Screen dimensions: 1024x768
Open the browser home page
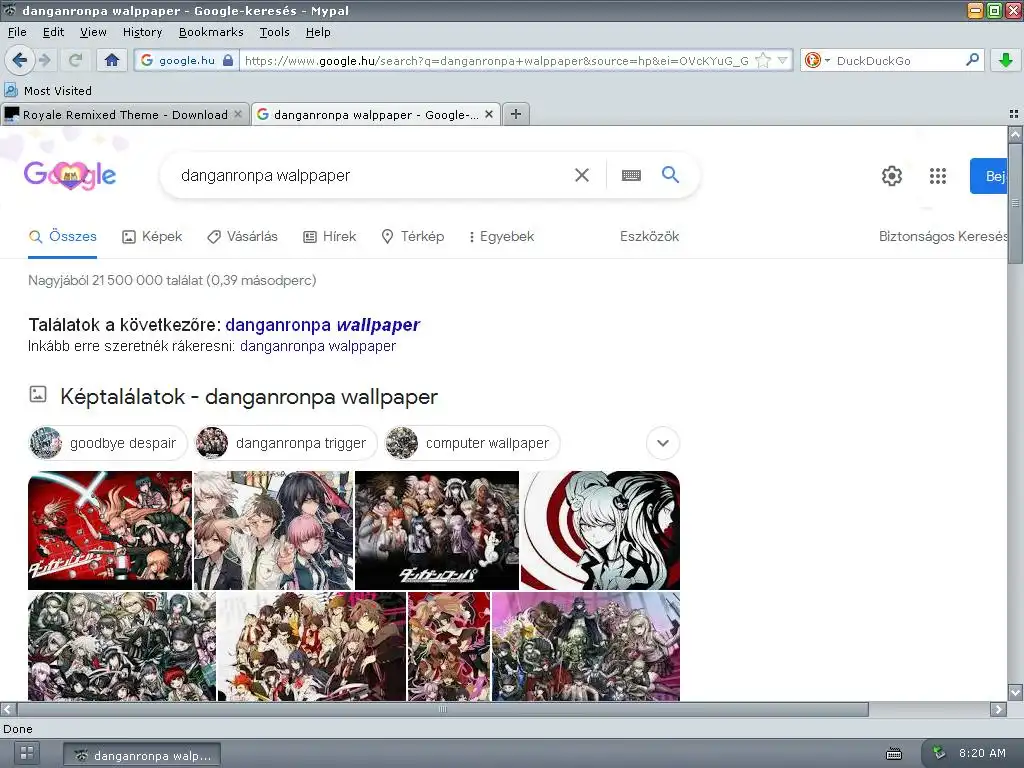point(112,61)
